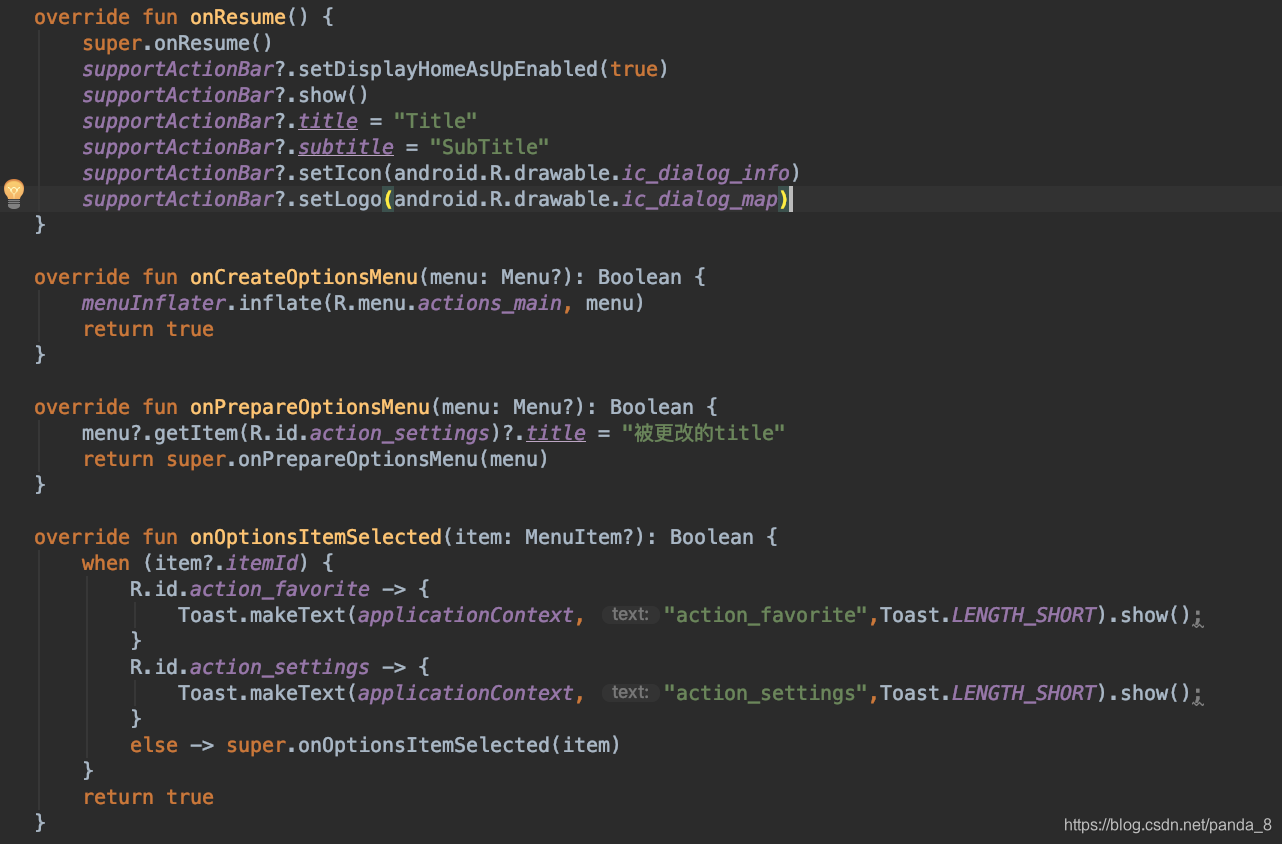Click itemId in the when expression
This screenshot has height=844, width=1282.
pyautogui.click(x=262, y=563)
